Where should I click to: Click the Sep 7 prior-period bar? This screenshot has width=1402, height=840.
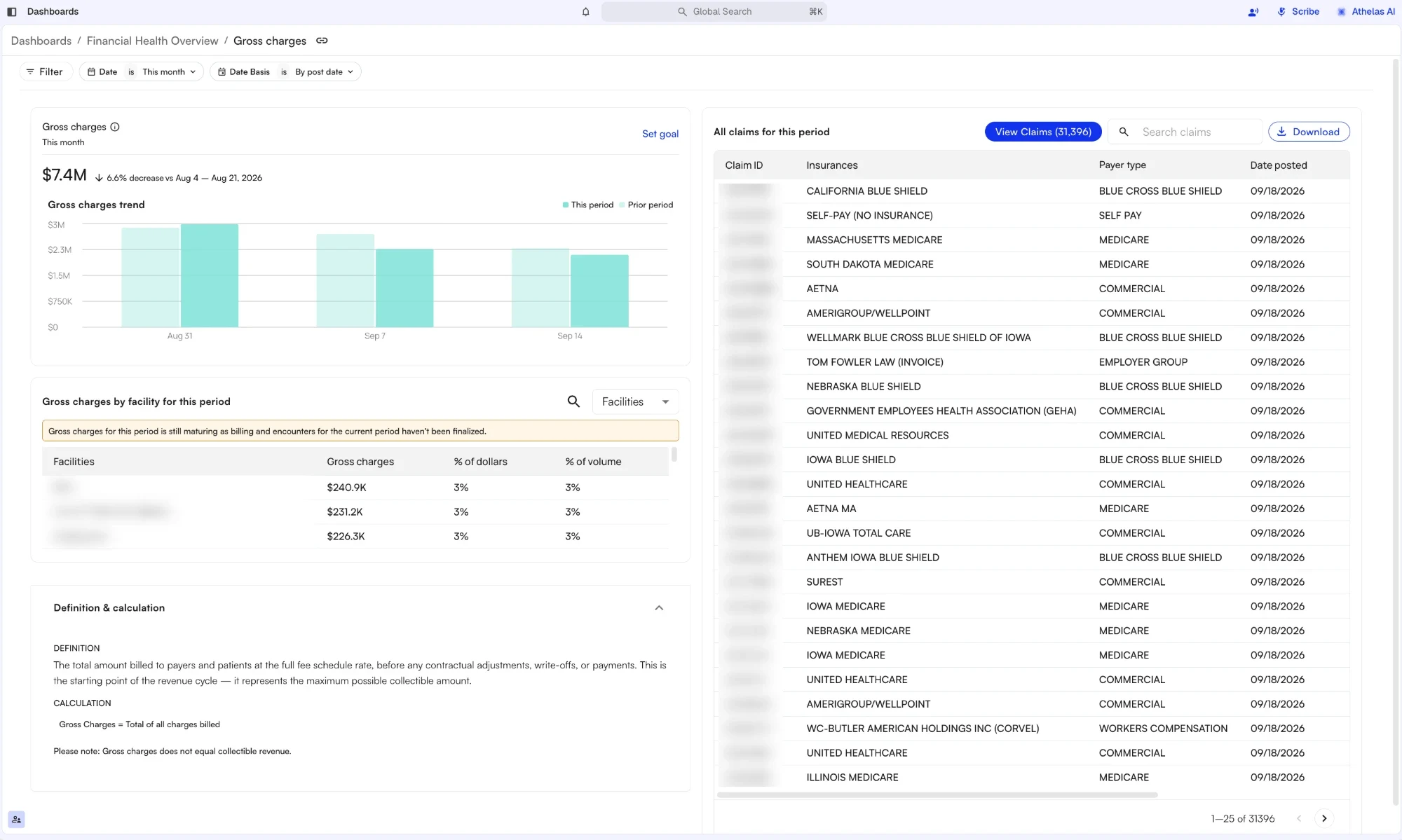click(346, 280)
